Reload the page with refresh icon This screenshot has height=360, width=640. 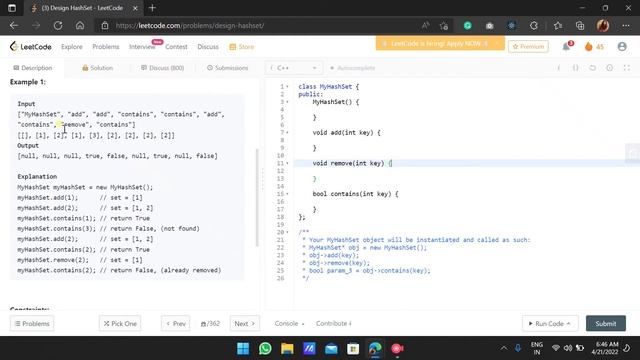[x=58, y=25]
